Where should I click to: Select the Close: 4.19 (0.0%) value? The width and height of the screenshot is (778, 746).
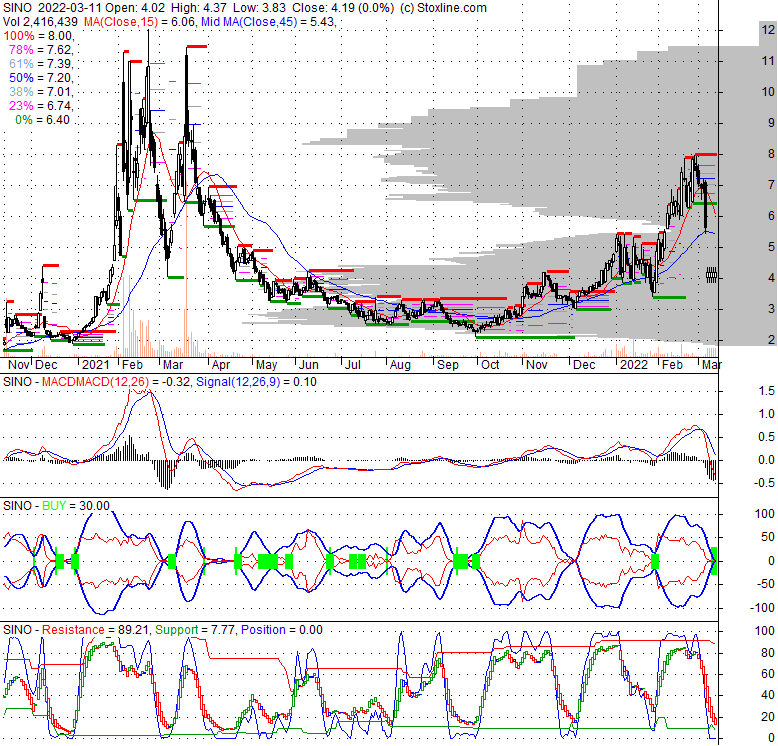click(x=343, y=8)
